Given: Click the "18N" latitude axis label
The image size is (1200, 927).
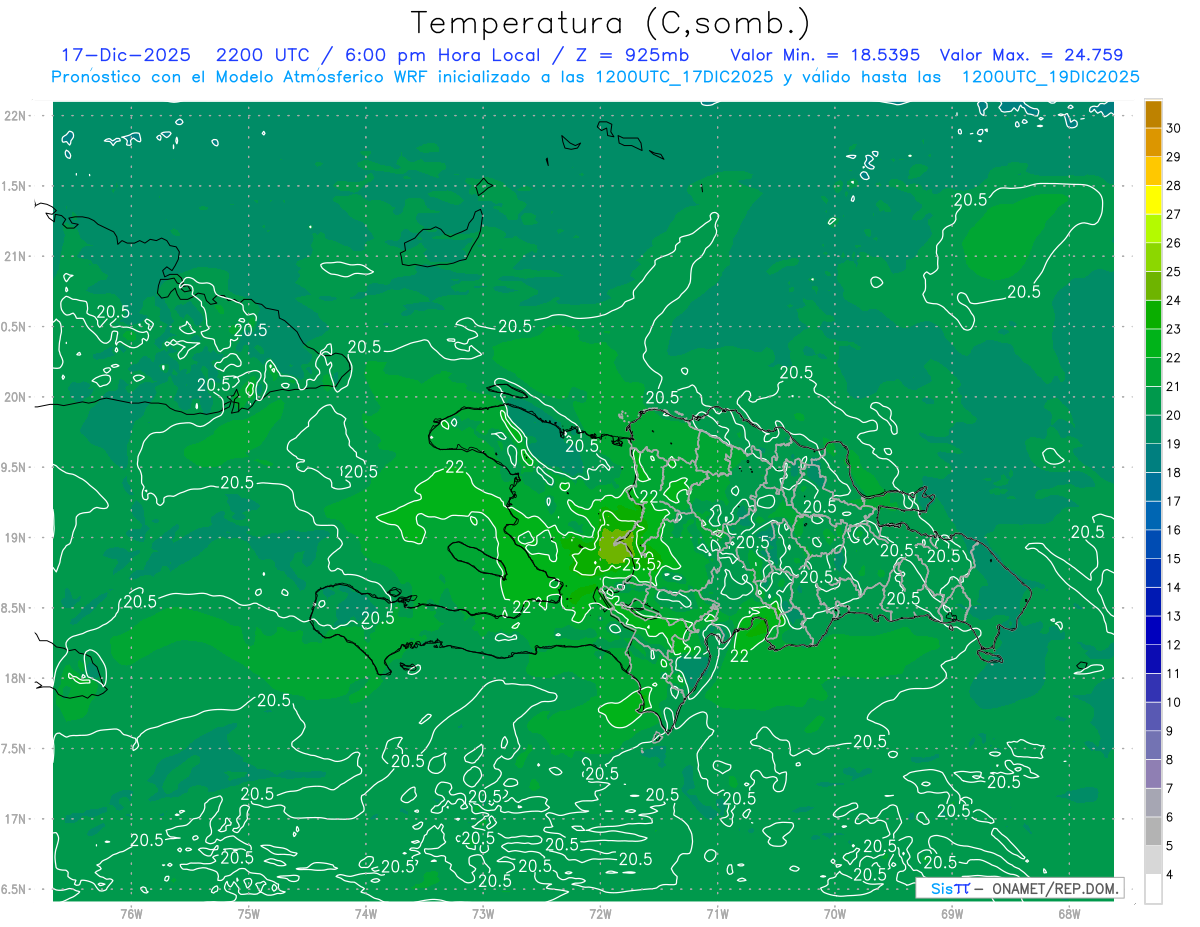Looking at the screenshot, I should click(17, 678).
